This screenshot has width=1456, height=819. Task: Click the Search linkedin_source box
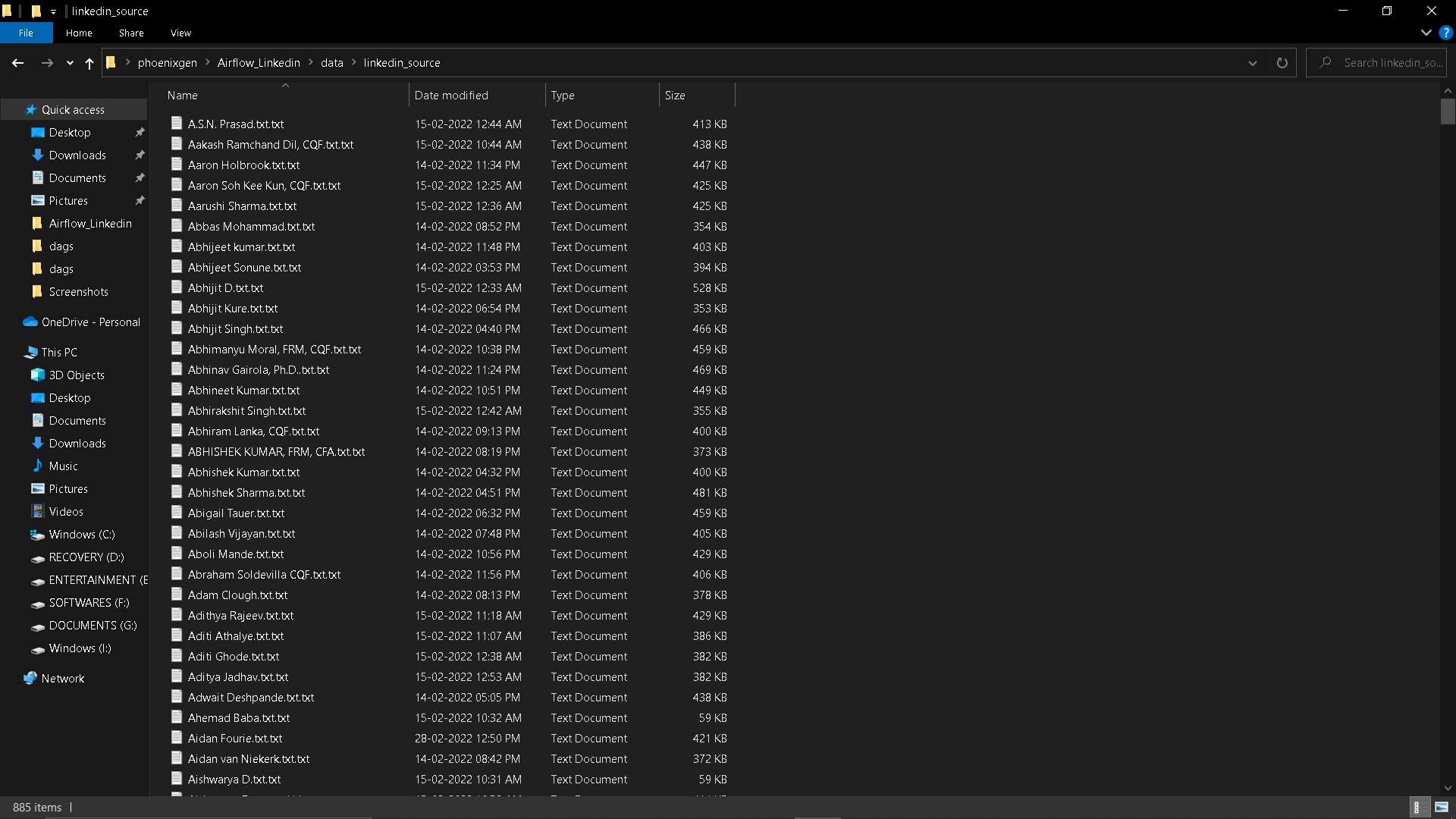pyautogui.click(x=1384, y=63)
